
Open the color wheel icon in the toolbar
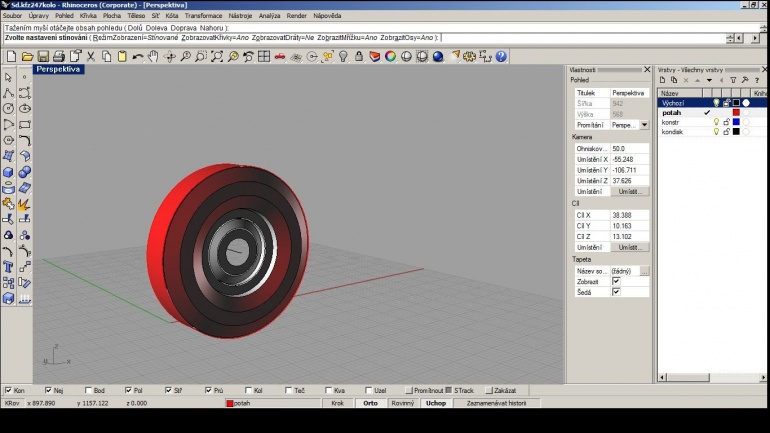pyautogui.click(x=390, y=56)
